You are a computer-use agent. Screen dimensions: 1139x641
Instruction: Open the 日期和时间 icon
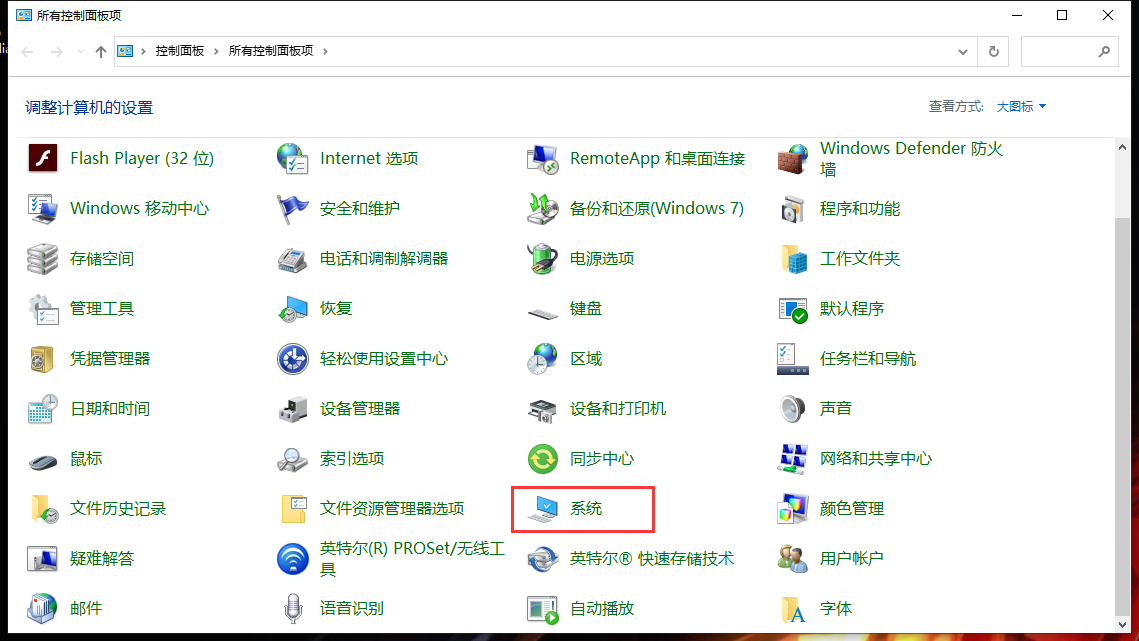(x=43, y=408)
